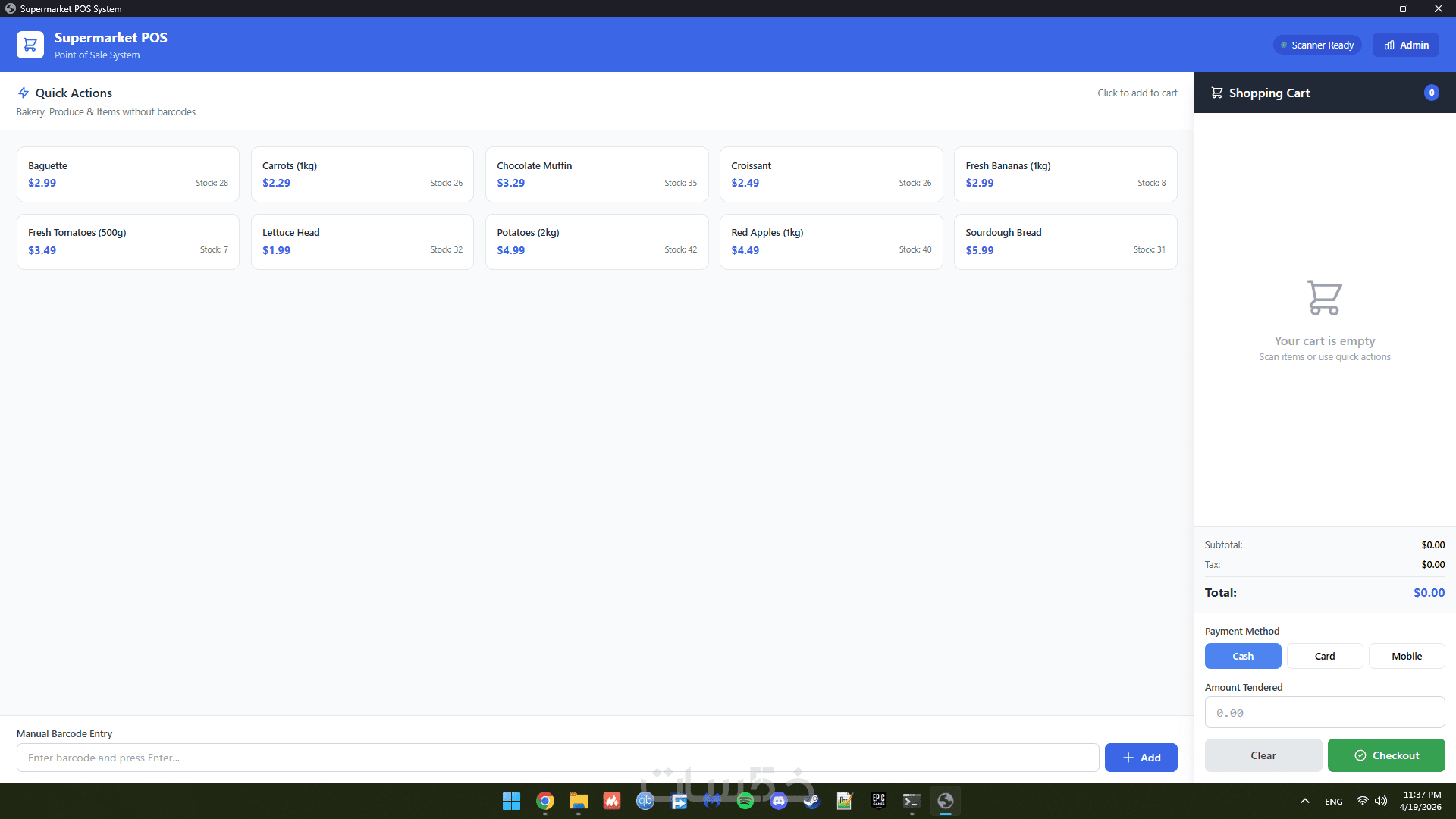Select Mobile payment method
The image size is (1456, 819).
(x=1406, y=656)
